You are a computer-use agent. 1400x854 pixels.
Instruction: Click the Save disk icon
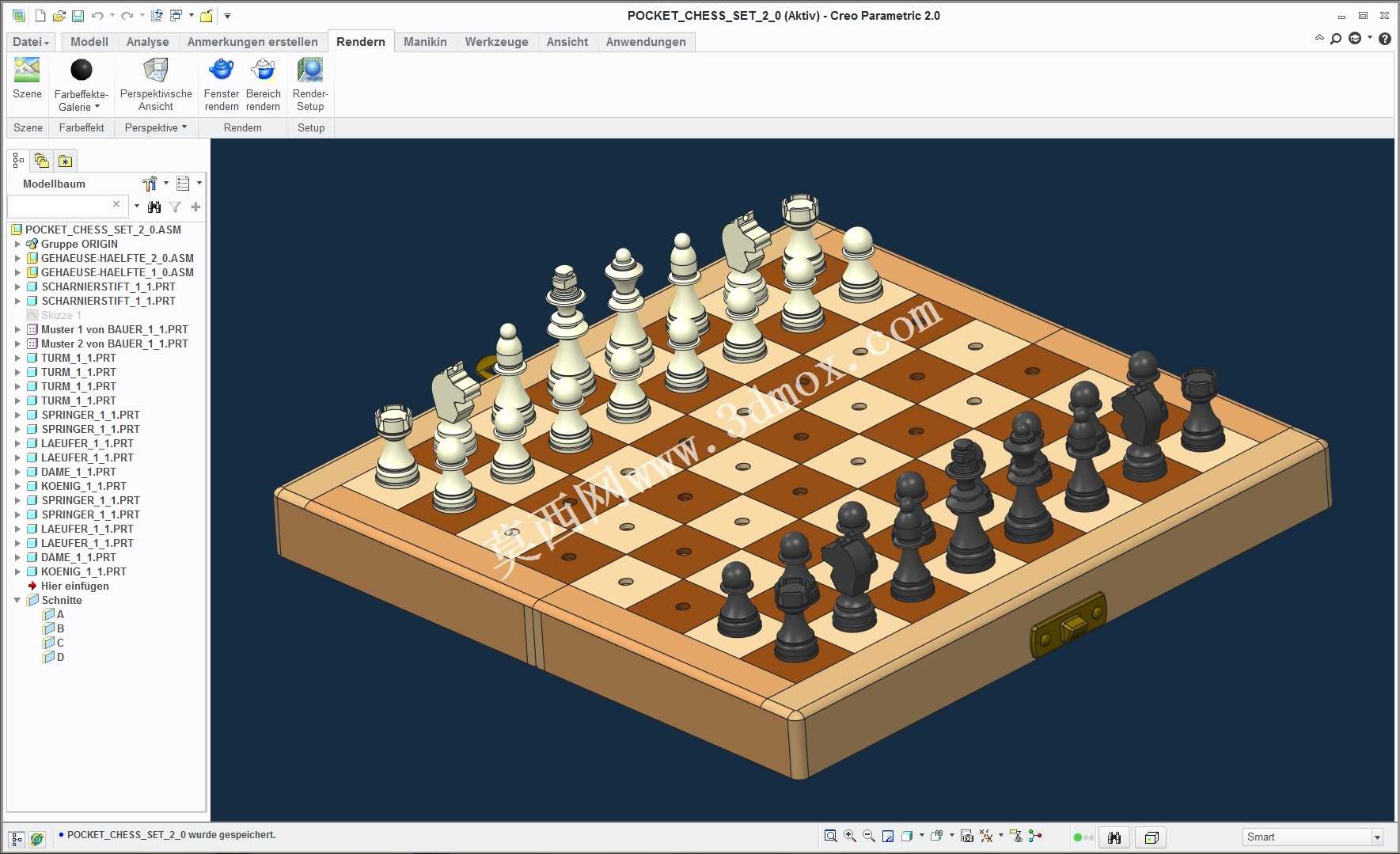pos(78,16)
